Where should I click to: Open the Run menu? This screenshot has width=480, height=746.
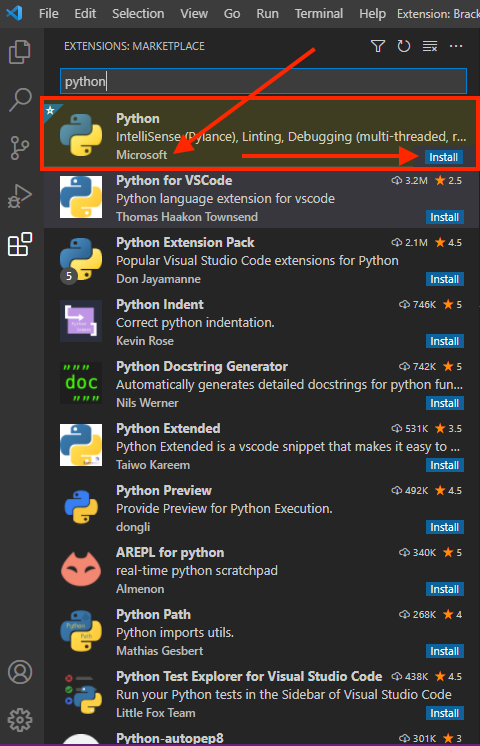267,13
